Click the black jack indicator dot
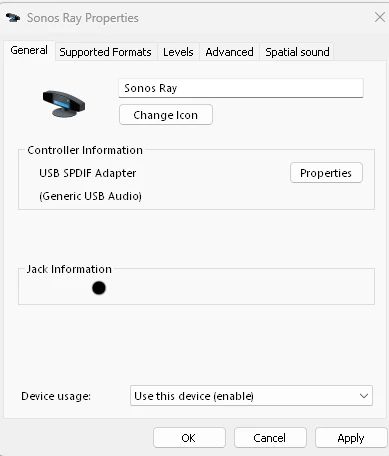 click(x=99, y=288)
